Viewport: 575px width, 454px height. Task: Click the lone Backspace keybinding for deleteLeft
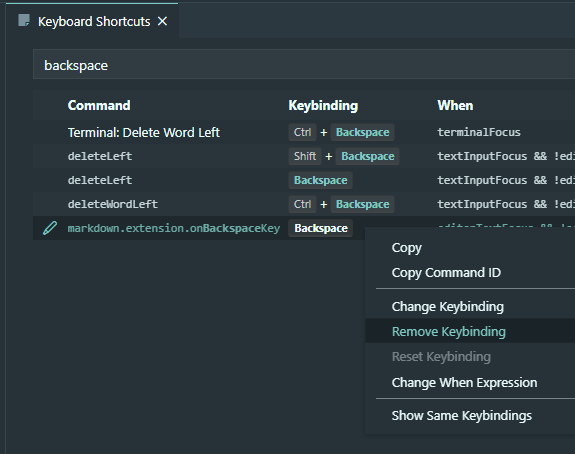pos(321,180)
